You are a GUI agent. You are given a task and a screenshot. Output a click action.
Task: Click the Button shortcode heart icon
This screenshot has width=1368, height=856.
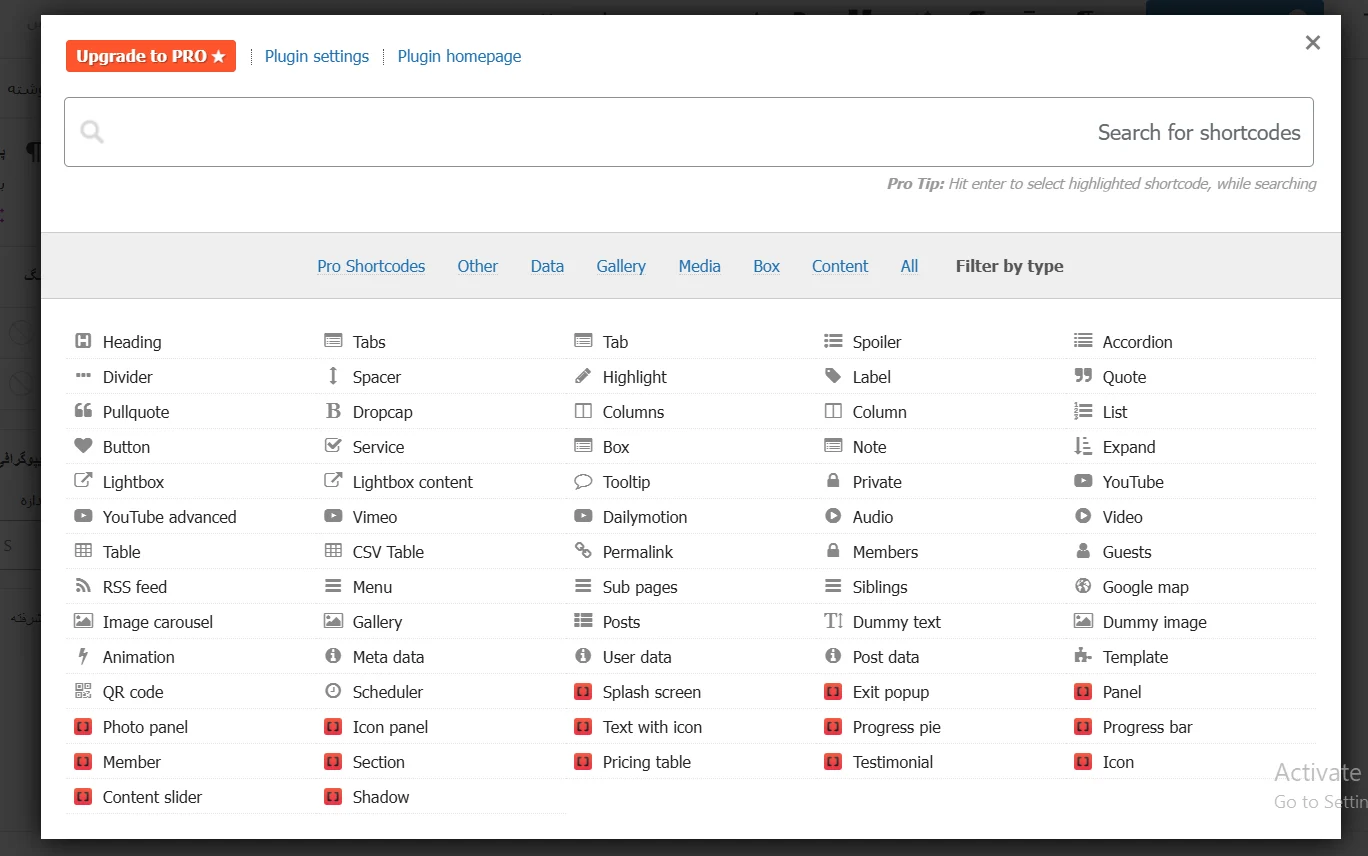click(x=84, y=447)
